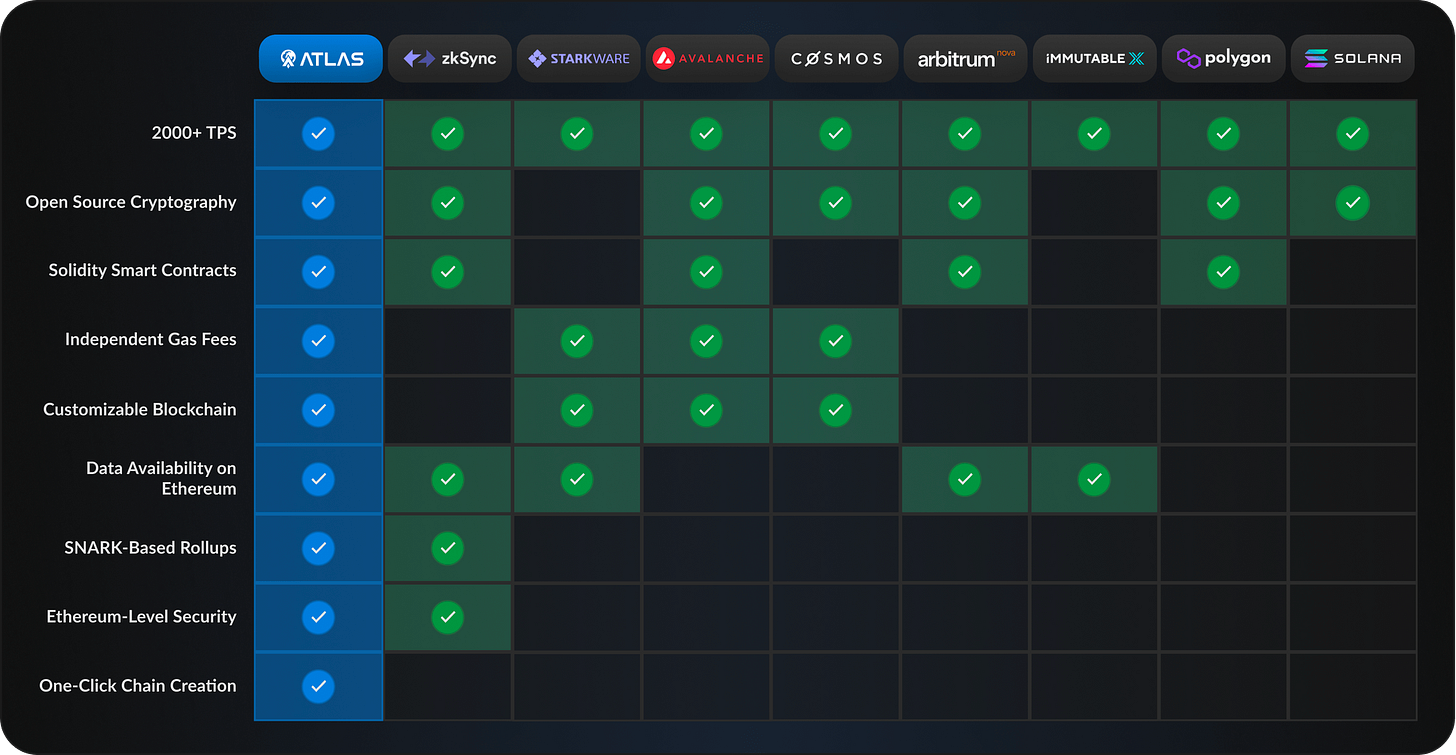Image resolution: width=1456 pixels, height=755 pixels.
Task: Click Cosmos checkmark for Open Source Cryptography
Action: click(x=835, y=202)
